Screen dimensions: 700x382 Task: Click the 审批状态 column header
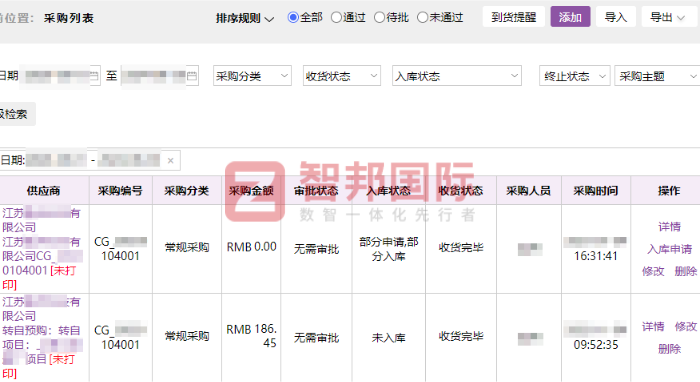click(x=316, y=191)
